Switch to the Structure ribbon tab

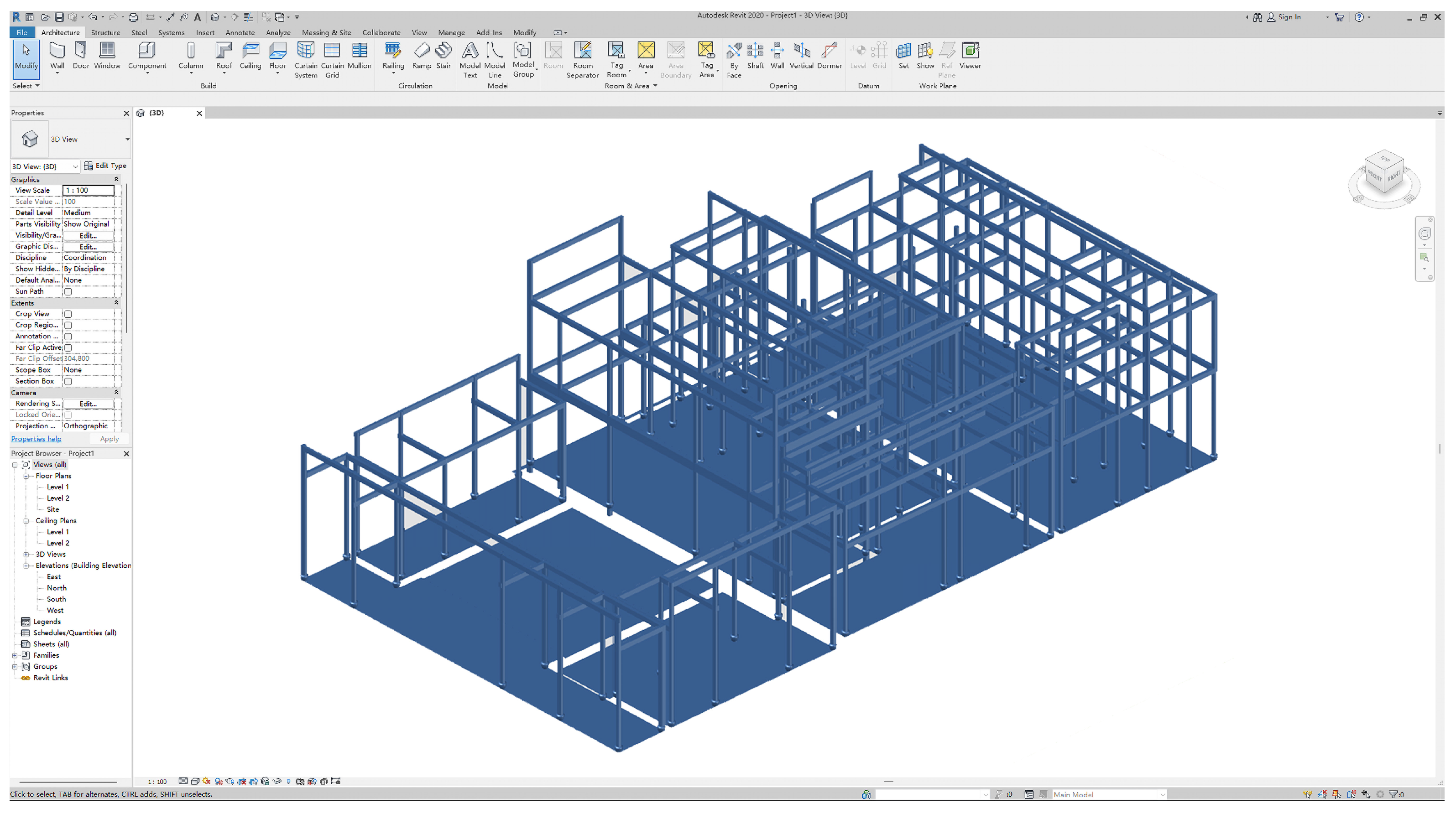pyautogui.click(x=105, y=32)
